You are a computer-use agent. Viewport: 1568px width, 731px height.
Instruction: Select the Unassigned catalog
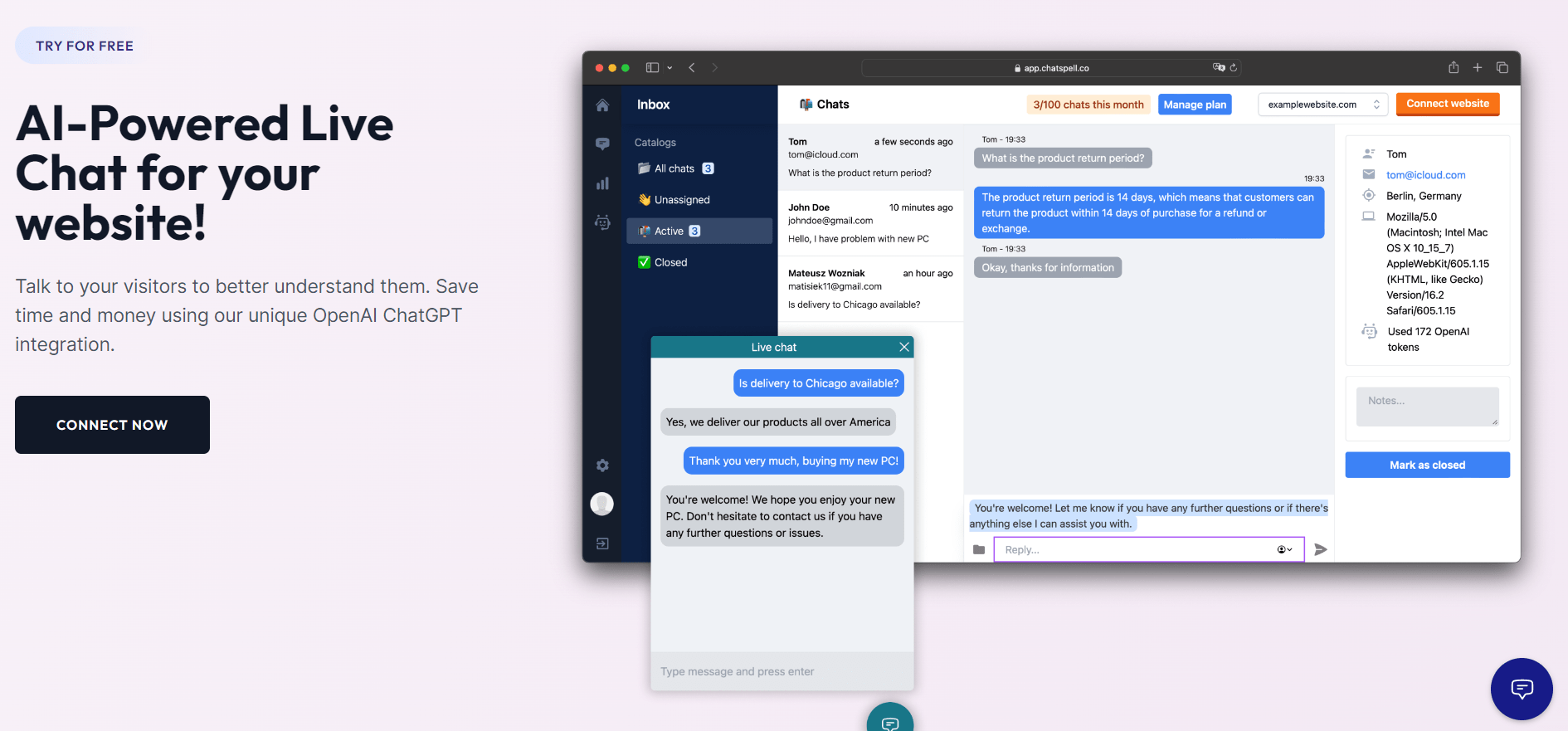point(699,200)
